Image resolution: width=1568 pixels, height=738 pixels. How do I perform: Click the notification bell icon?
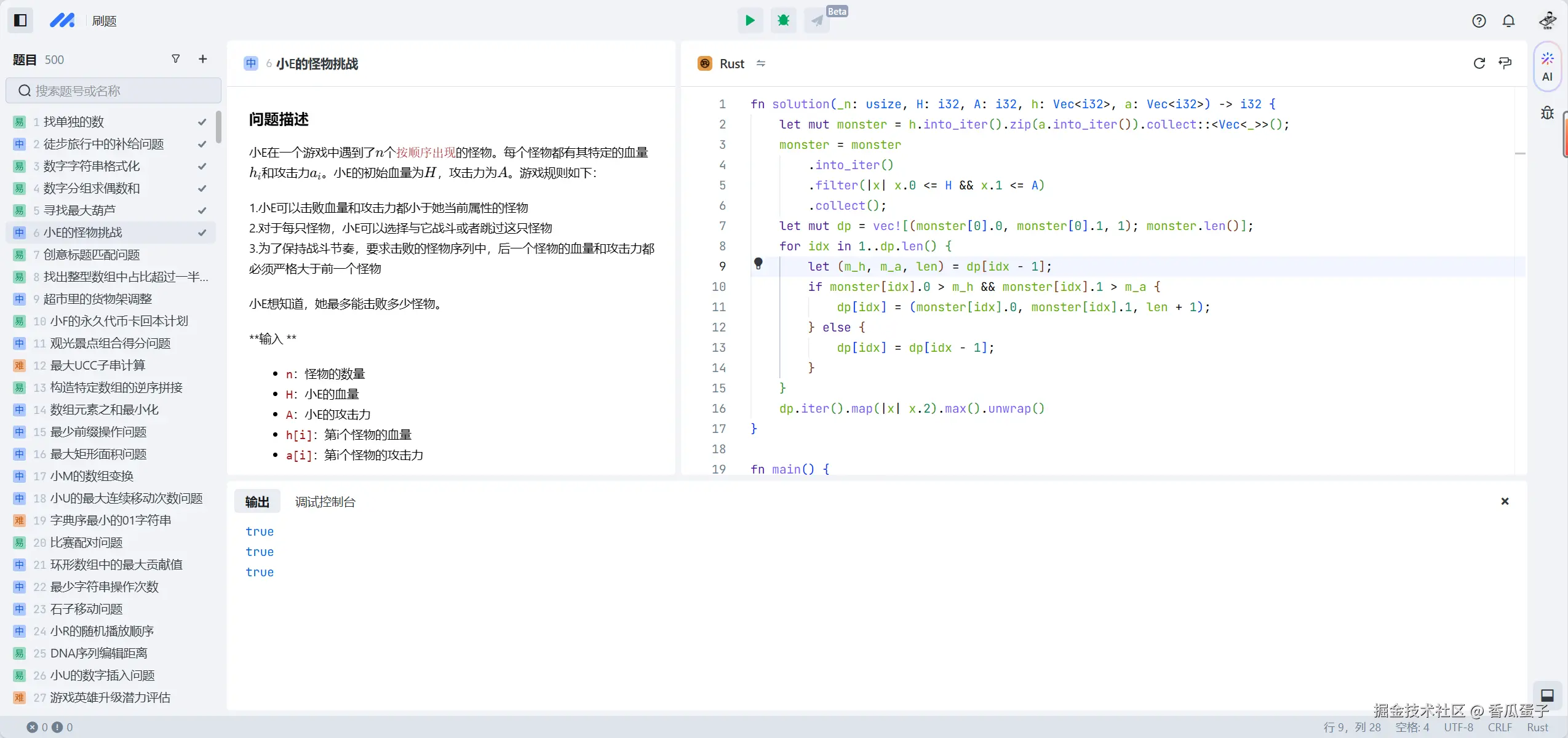(x=1508, y=21)
